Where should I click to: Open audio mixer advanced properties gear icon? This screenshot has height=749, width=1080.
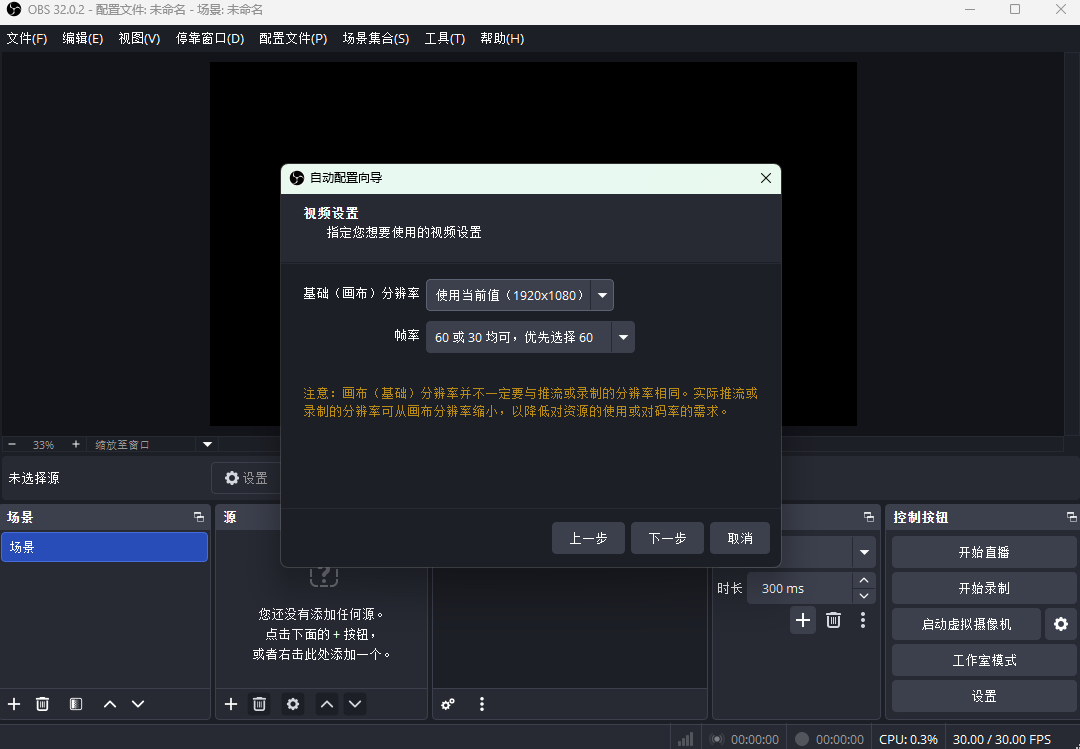447,704
